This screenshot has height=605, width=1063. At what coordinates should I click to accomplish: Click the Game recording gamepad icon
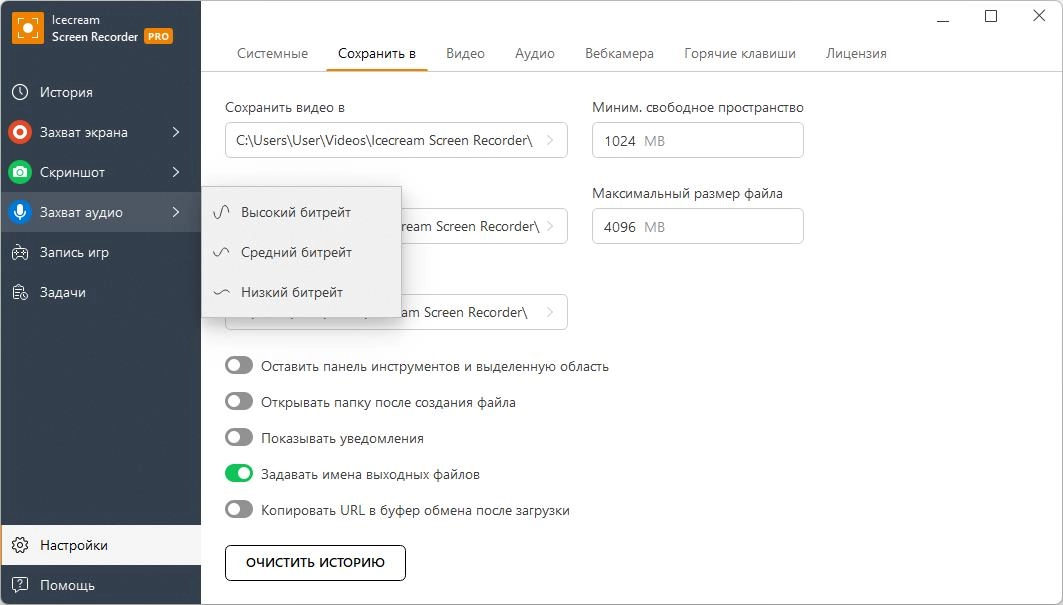[20, 252]
